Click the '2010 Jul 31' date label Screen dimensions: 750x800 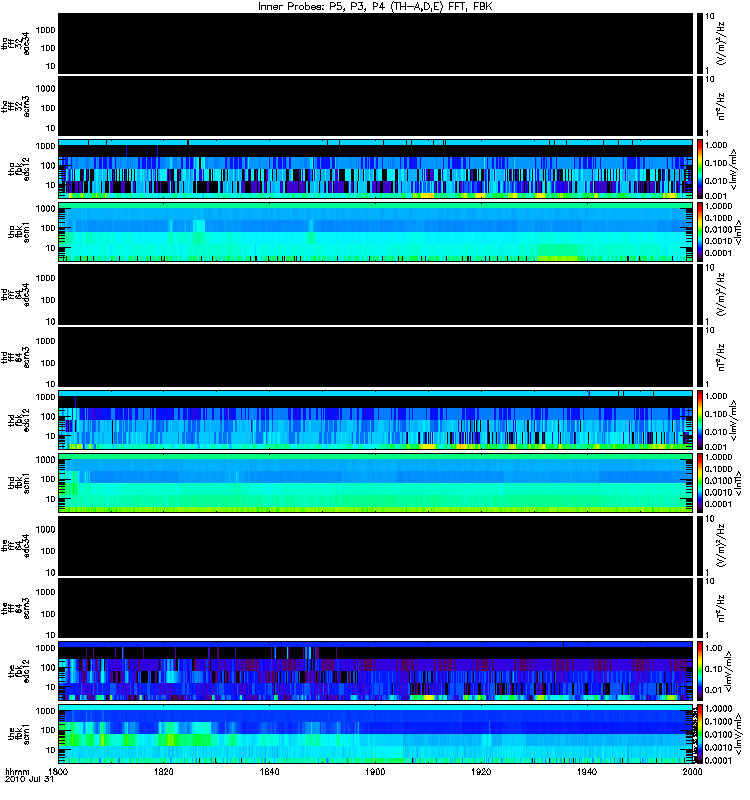[x=29, y=779]
